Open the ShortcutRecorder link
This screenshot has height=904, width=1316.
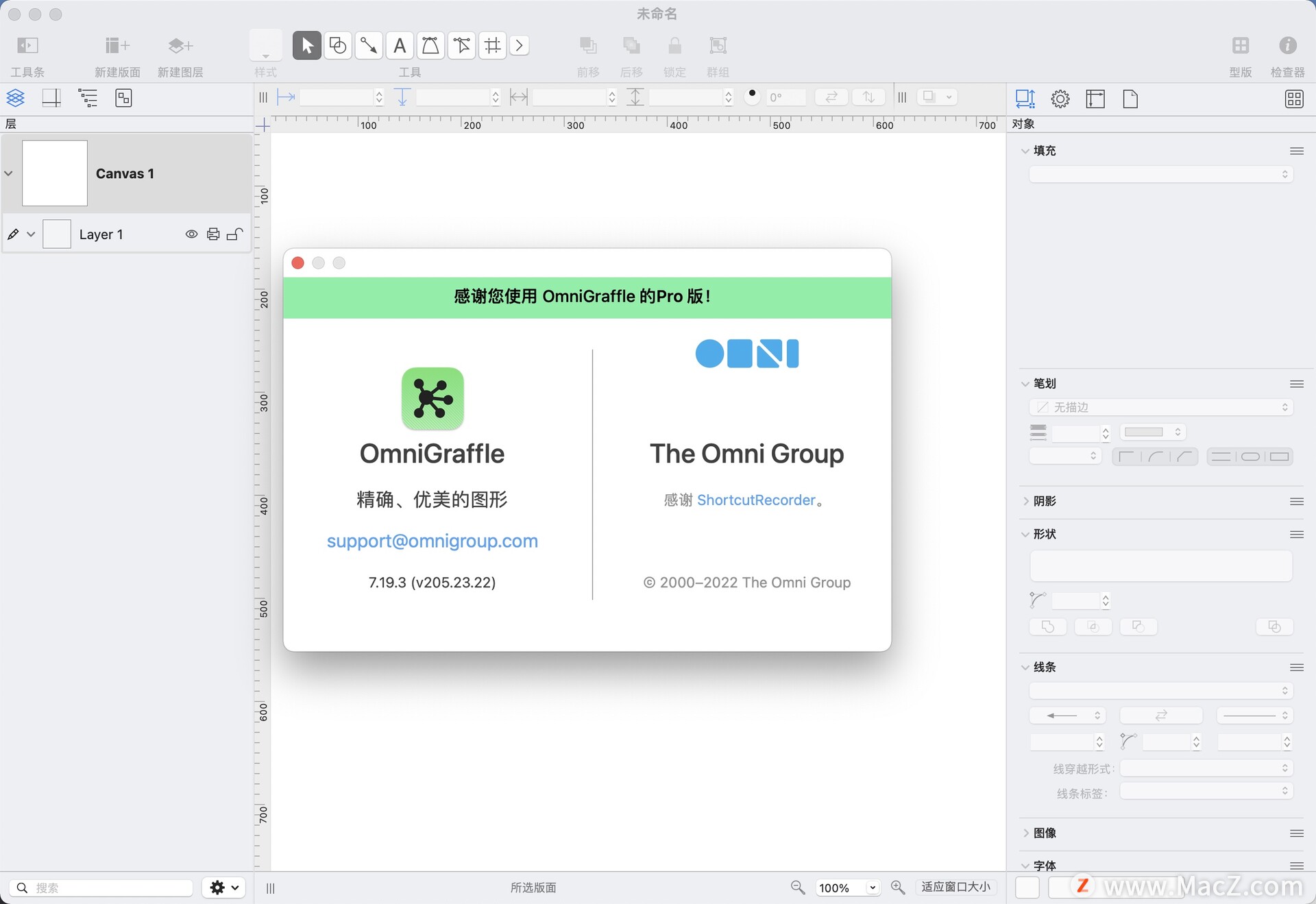[757, 500]
